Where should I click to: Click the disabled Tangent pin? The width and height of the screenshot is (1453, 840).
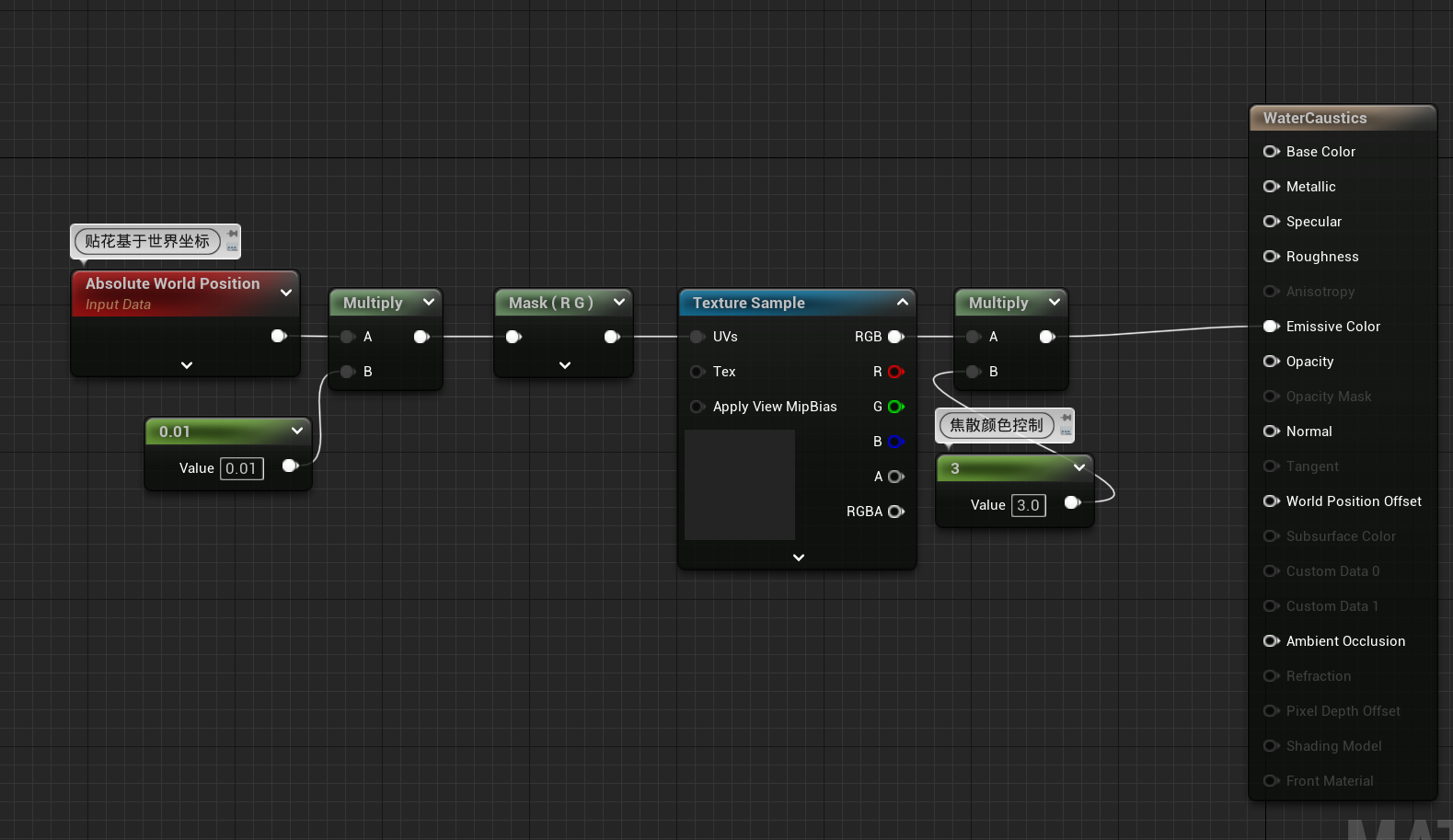(1272, 466)
